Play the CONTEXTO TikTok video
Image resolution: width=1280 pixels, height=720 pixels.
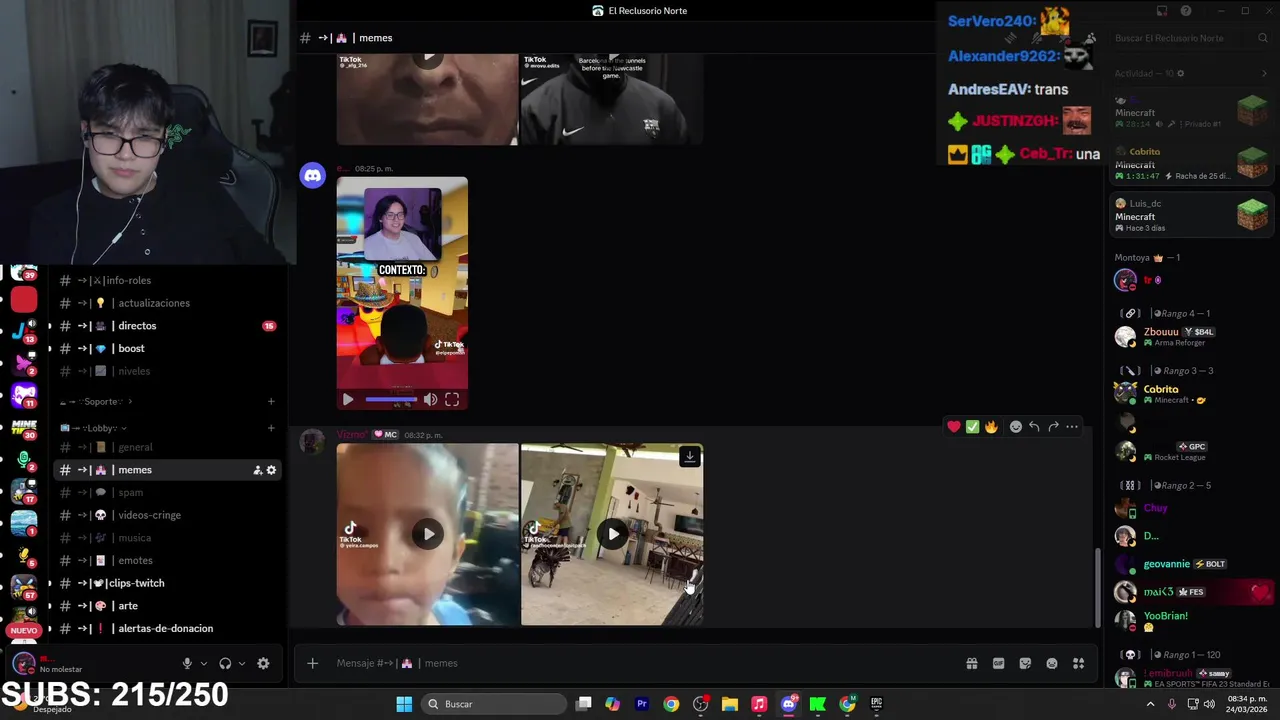(x=348, y=399)
